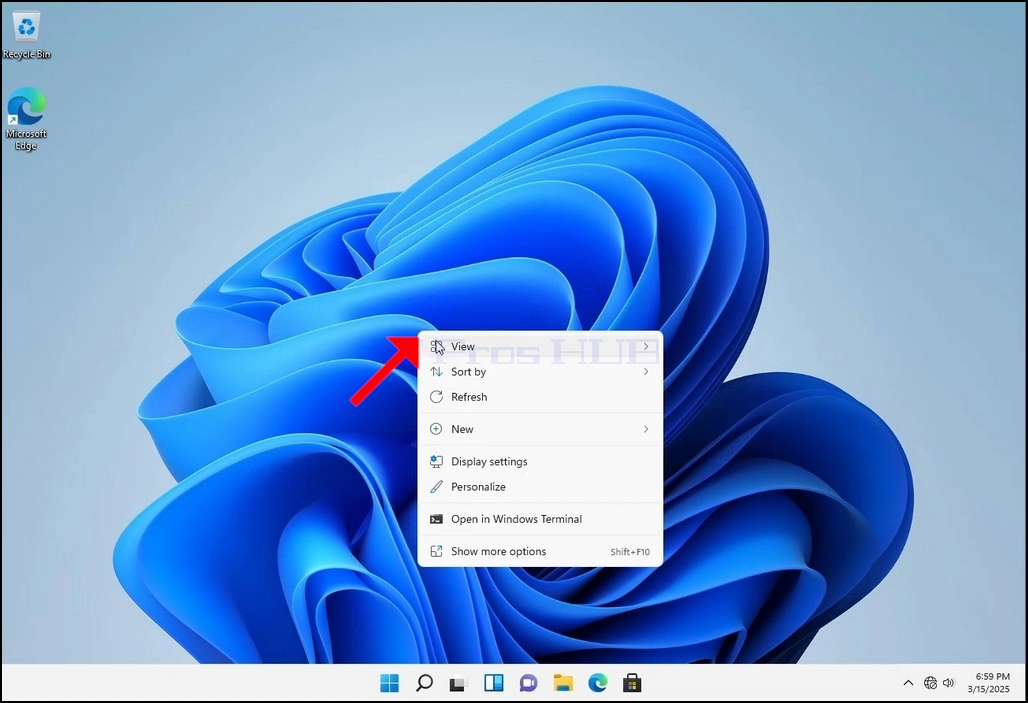Screen dimensions: 1028x703
Task: Show hidden icons in system tray
Action: point(908,683)
